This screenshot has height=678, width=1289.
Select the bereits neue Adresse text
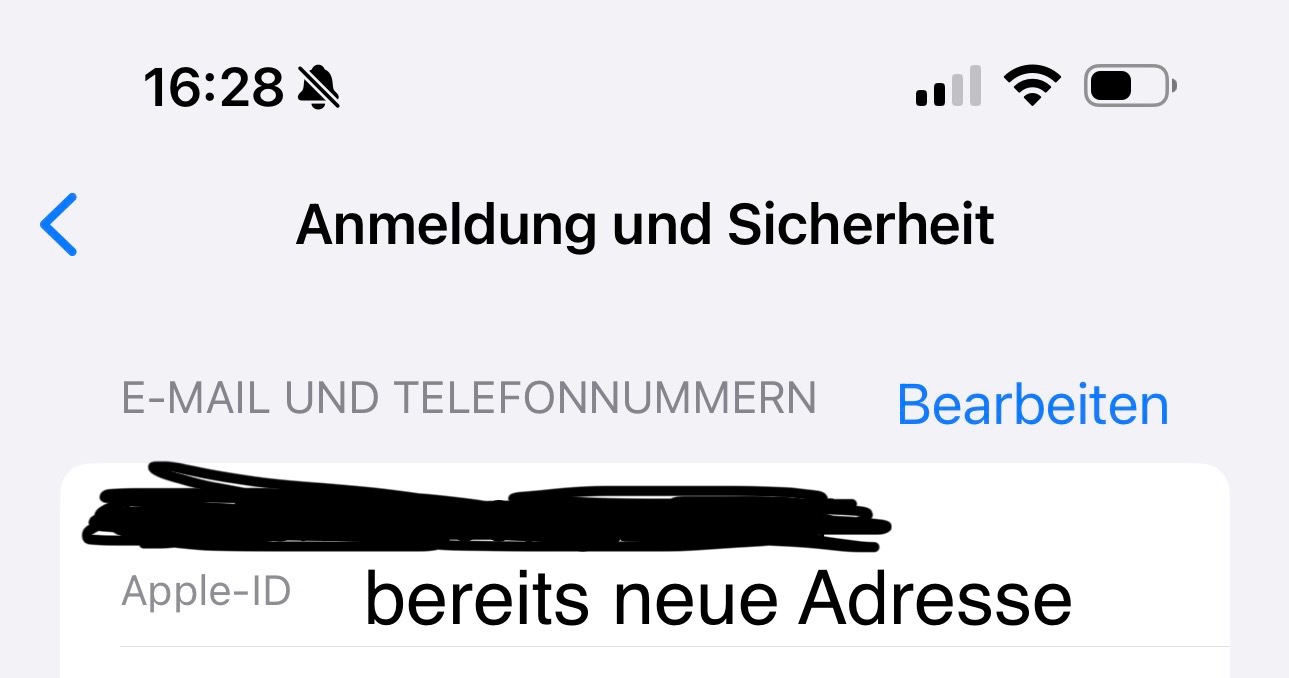pyautogui.click(x=718, y=599)
